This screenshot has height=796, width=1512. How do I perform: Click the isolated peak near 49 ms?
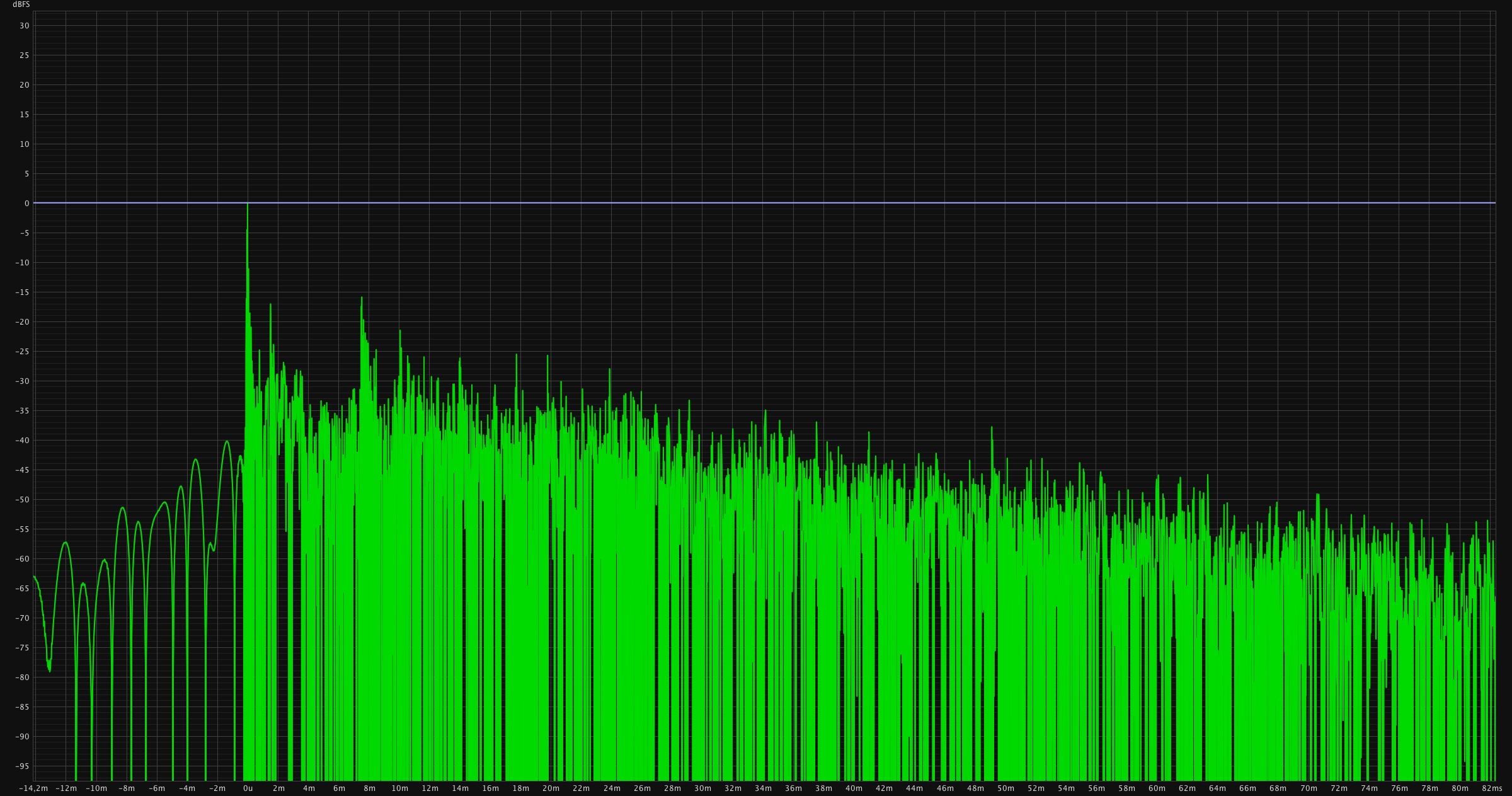coord(992,429)
